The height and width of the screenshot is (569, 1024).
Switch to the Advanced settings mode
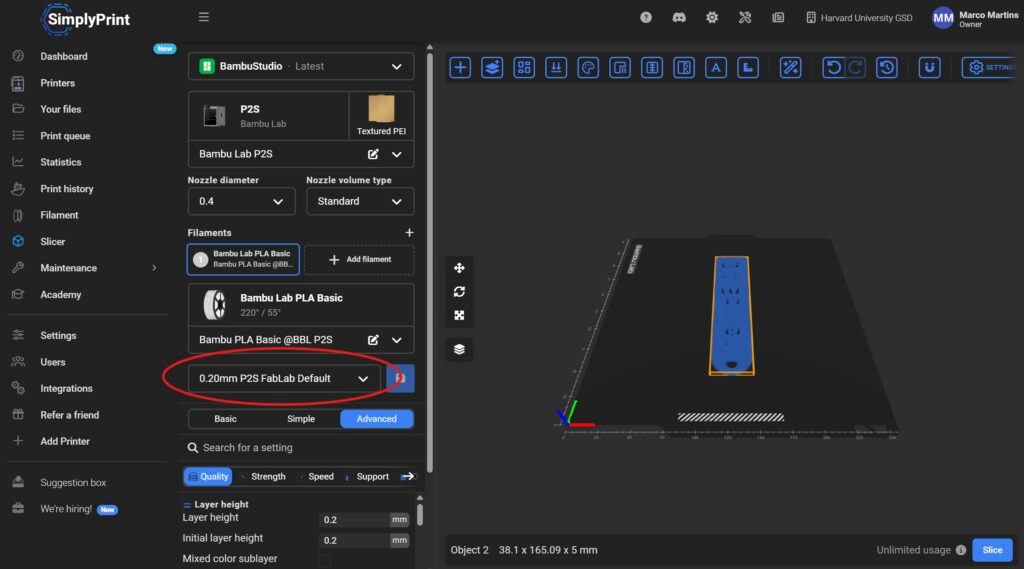[377, 419]
